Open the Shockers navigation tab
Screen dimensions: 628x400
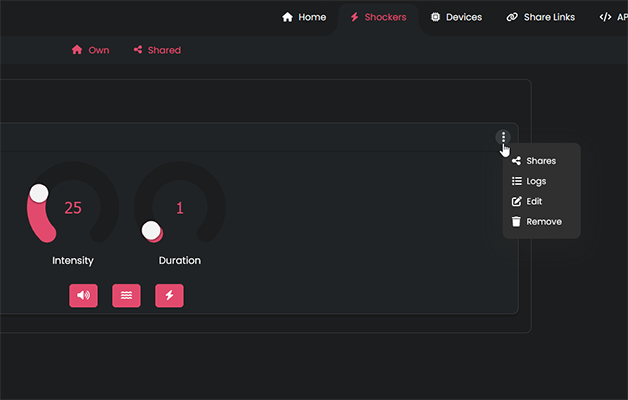(x=378, y=17)
